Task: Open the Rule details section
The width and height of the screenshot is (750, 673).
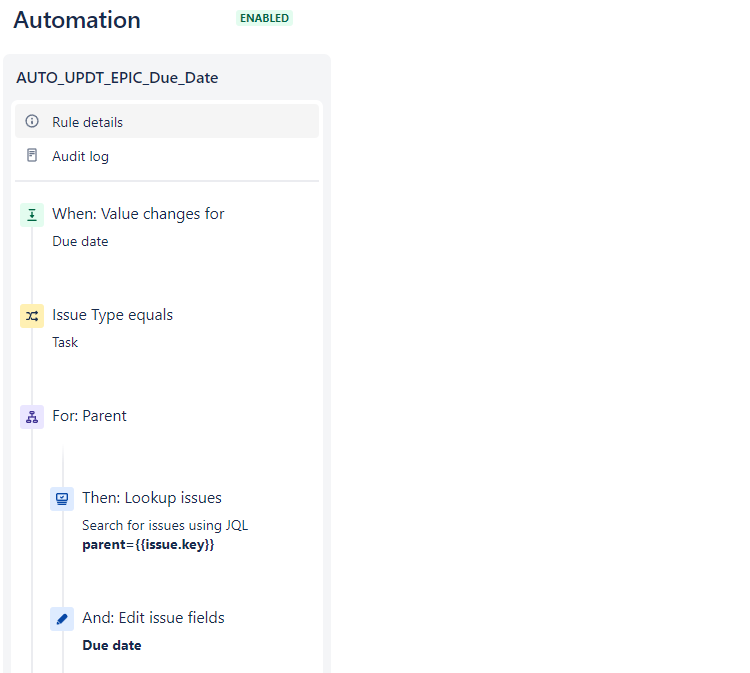Action: coord(166,121)
